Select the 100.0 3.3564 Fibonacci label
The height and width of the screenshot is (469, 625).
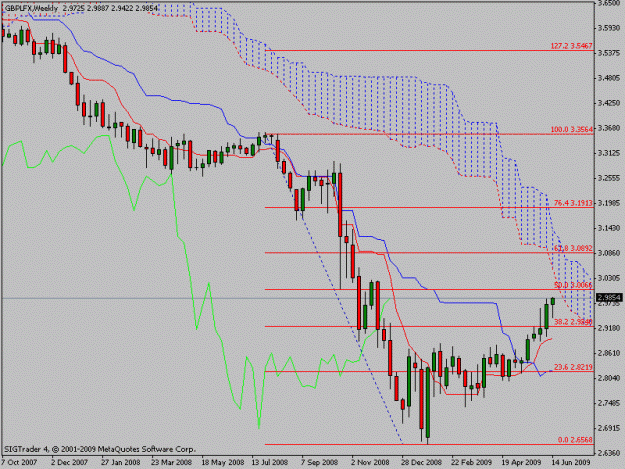pos(572,130)
